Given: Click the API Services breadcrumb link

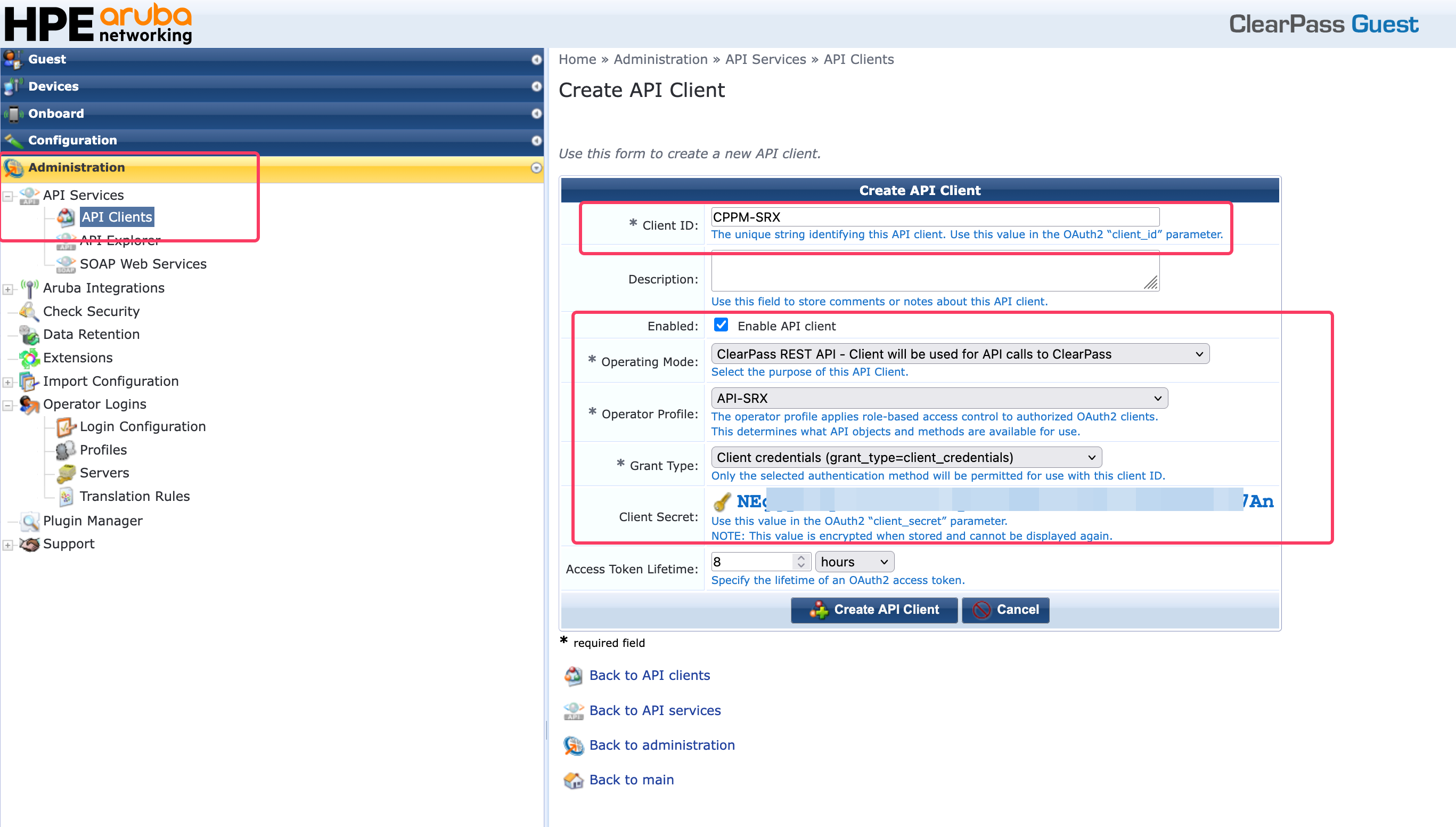Looking at the screenshot, I should coord(765,60).
